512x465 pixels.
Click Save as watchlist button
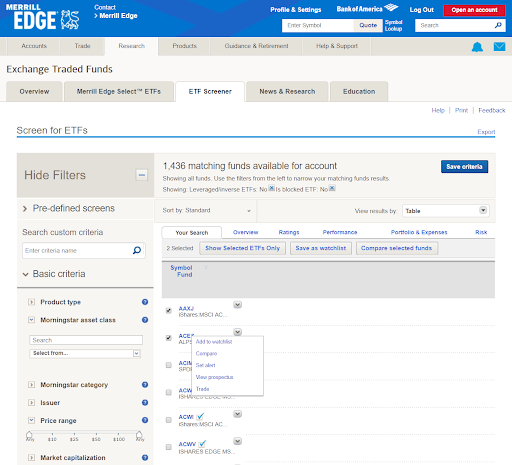coord(321,248)
